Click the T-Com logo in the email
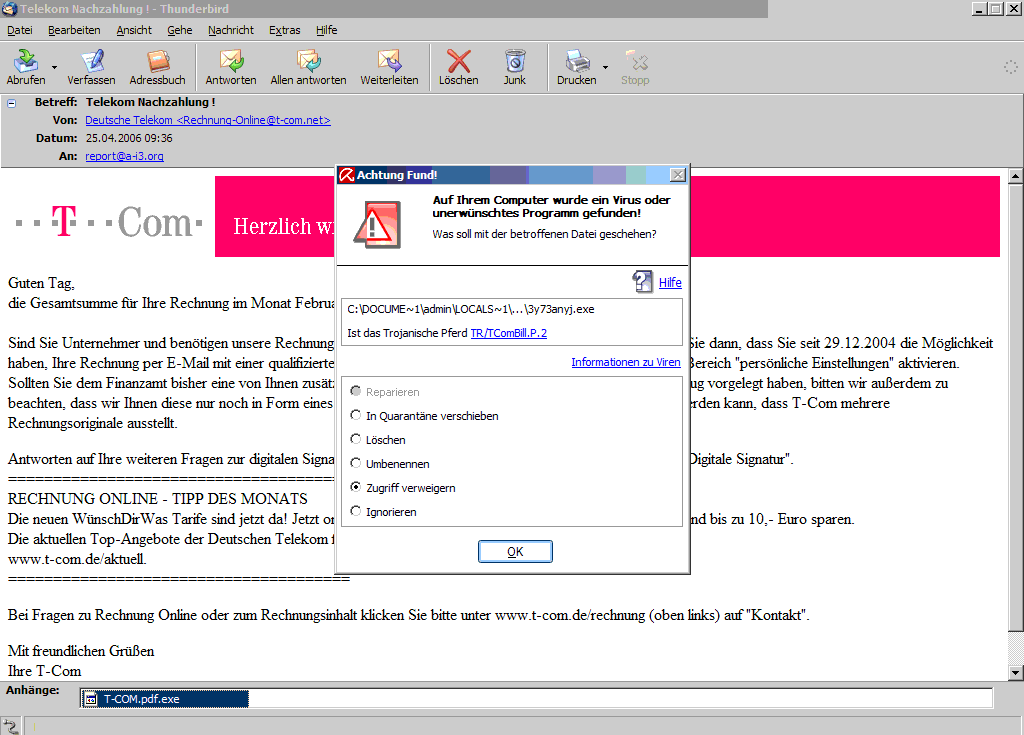1024x735 pixels. tap(109, 221)
